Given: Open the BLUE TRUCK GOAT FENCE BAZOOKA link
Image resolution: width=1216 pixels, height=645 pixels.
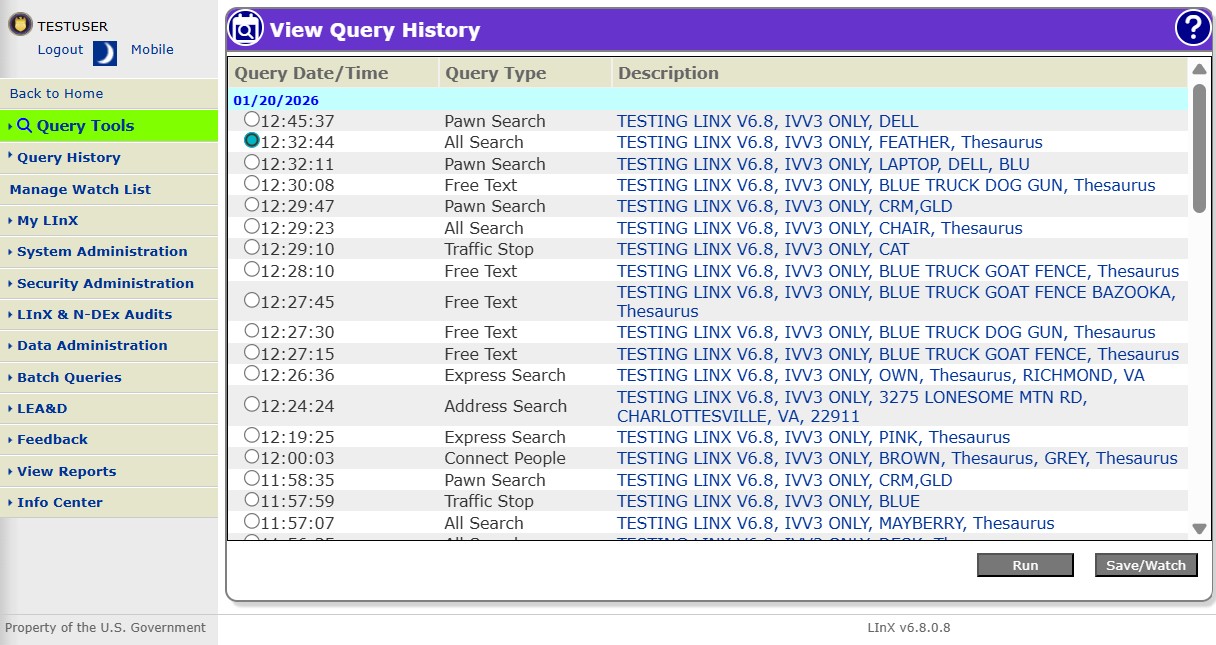Looking at the screenshot, I should click(896, 301).
